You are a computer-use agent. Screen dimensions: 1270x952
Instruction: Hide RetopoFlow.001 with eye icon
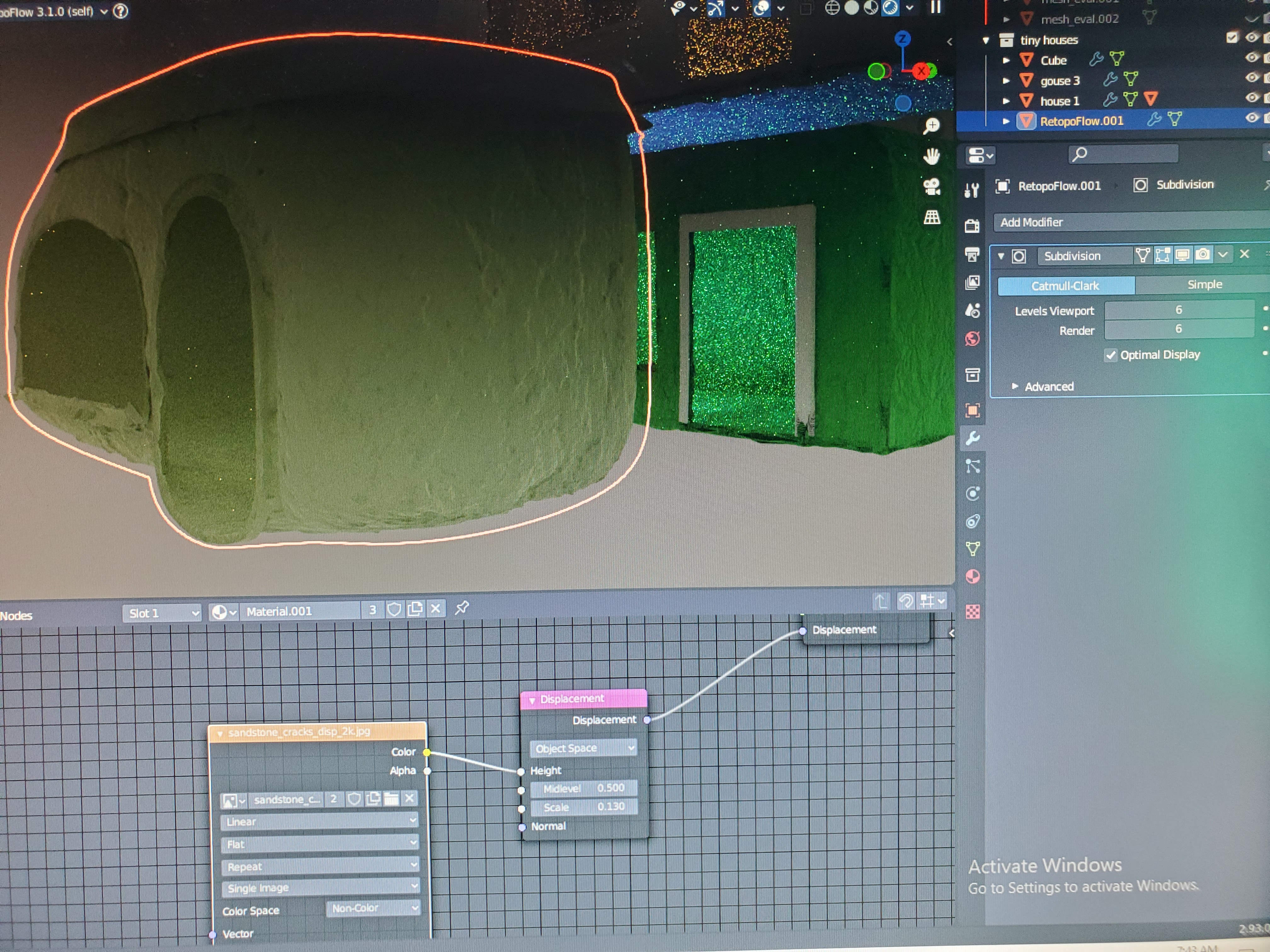point(1252,118)
